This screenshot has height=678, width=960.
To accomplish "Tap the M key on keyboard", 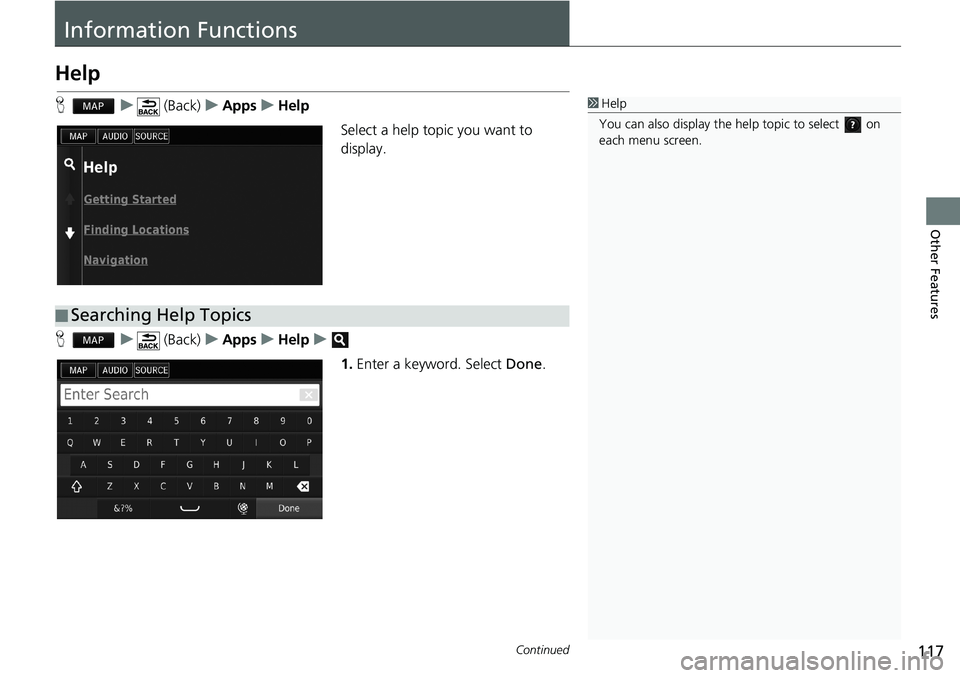I will [269, 486].
